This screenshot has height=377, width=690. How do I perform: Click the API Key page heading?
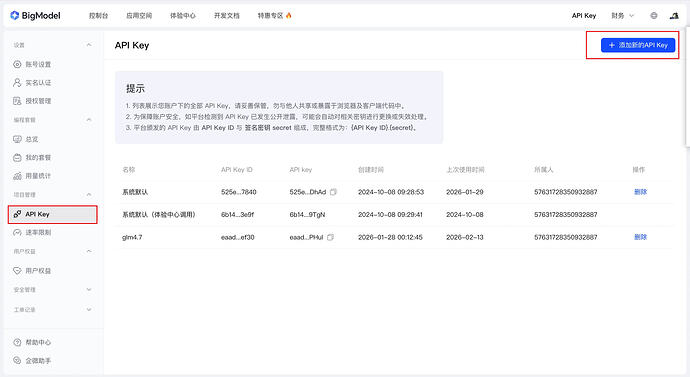132,45
